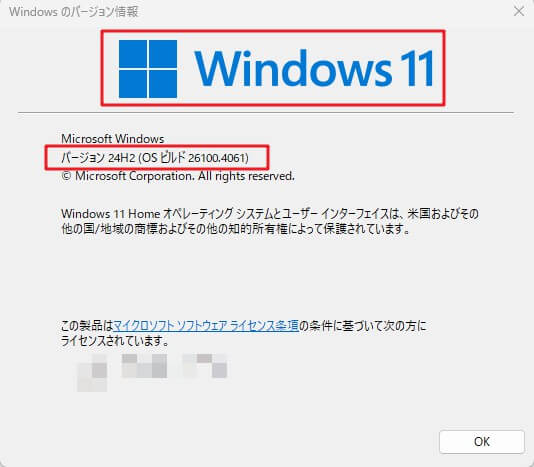The width and height of the screenshot is (534, 467).
Task: Click the blue Windows 11 logo icon
Action: (148, 69)
